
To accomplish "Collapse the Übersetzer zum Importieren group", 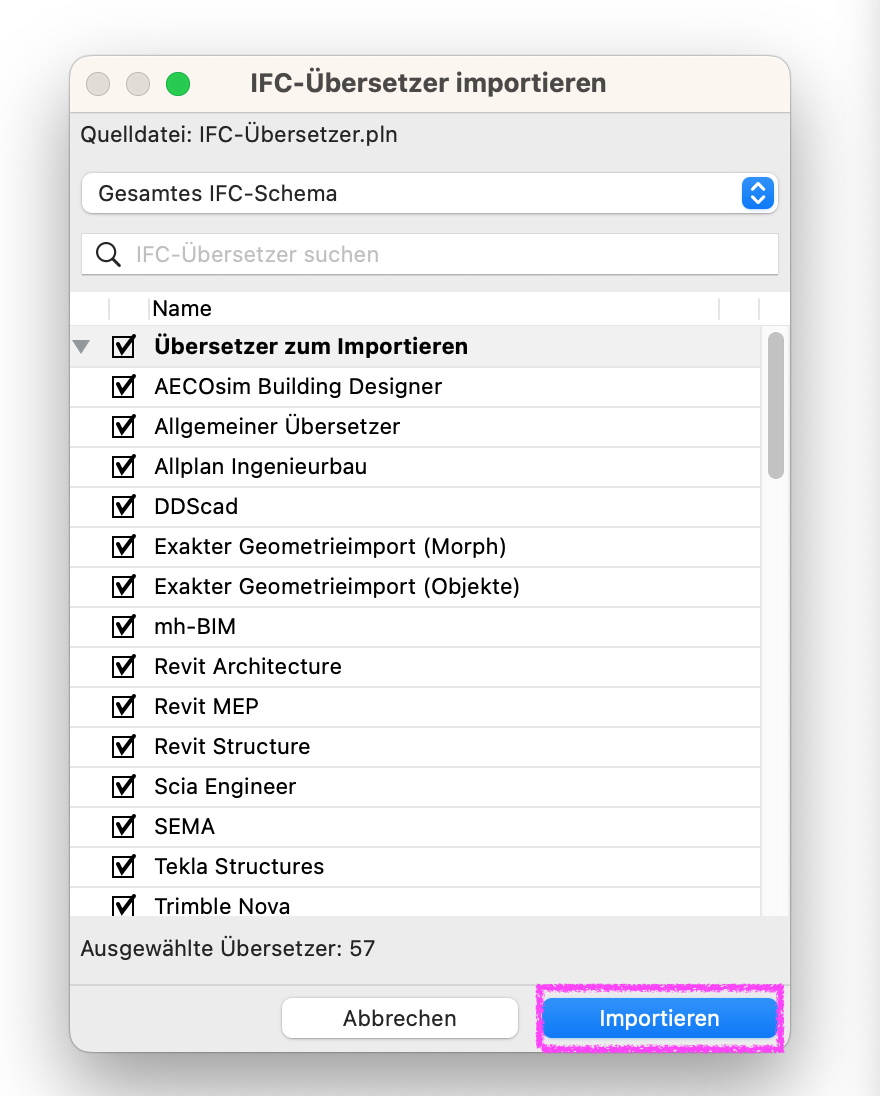I will click(82, 347).
